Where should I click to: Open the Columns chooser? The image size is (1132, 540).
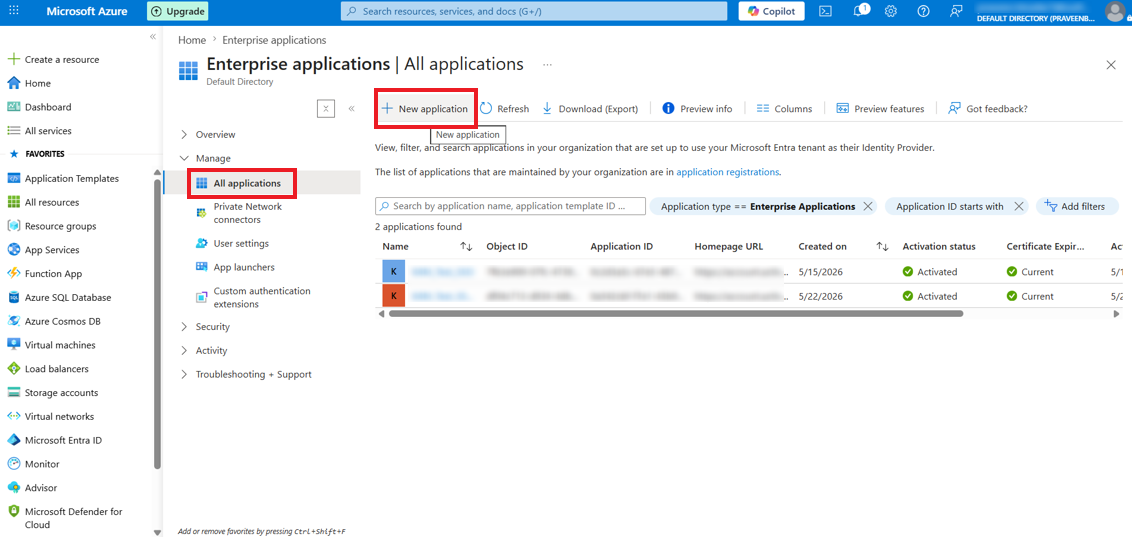point(784,109)
